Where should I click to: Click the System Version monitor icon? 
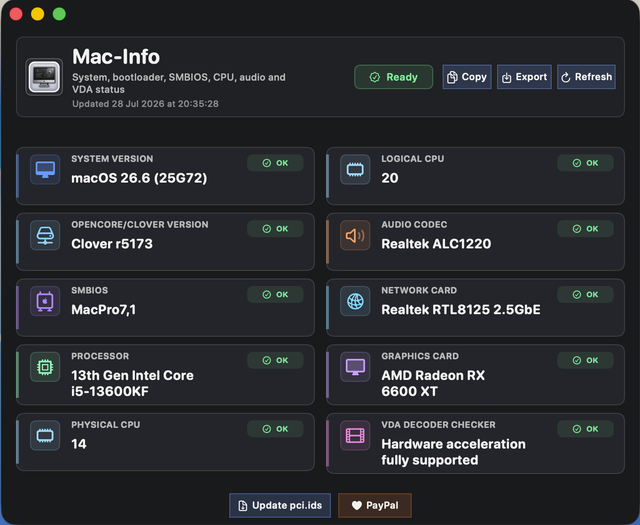point(45,169)
